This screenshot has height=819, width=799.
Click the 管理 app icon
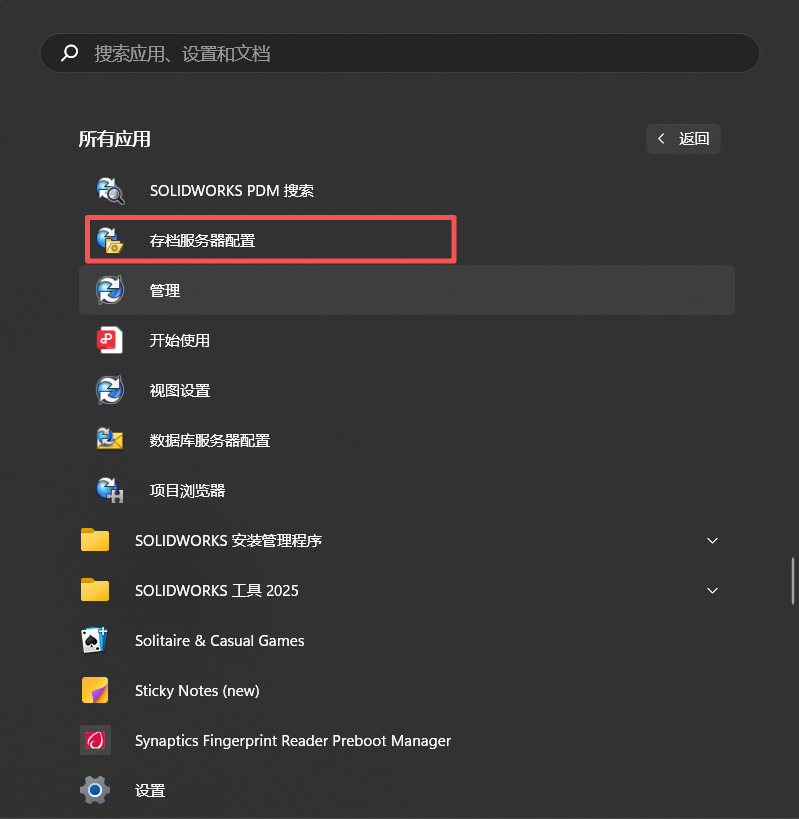click(x=110, y=290)
